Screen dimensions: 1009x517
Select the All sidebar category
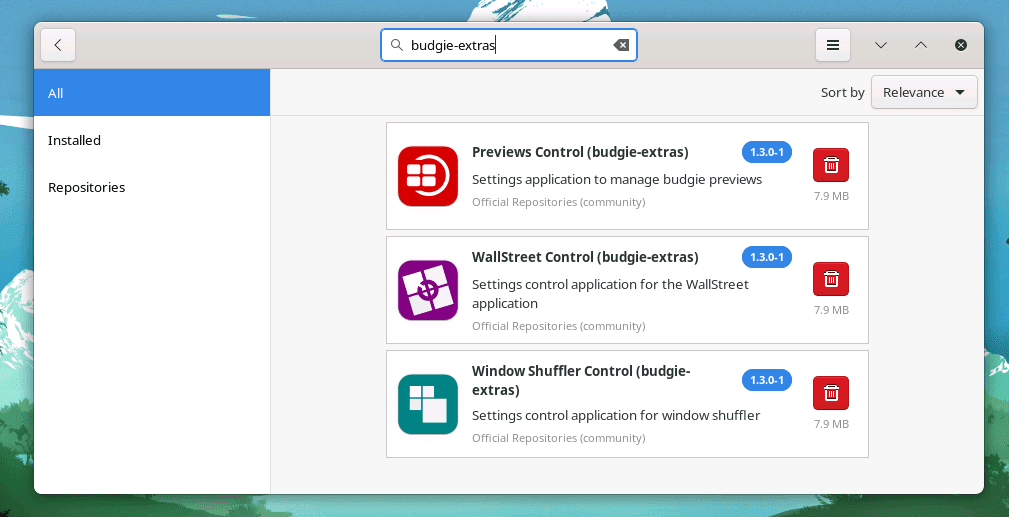tap(152, 93)
